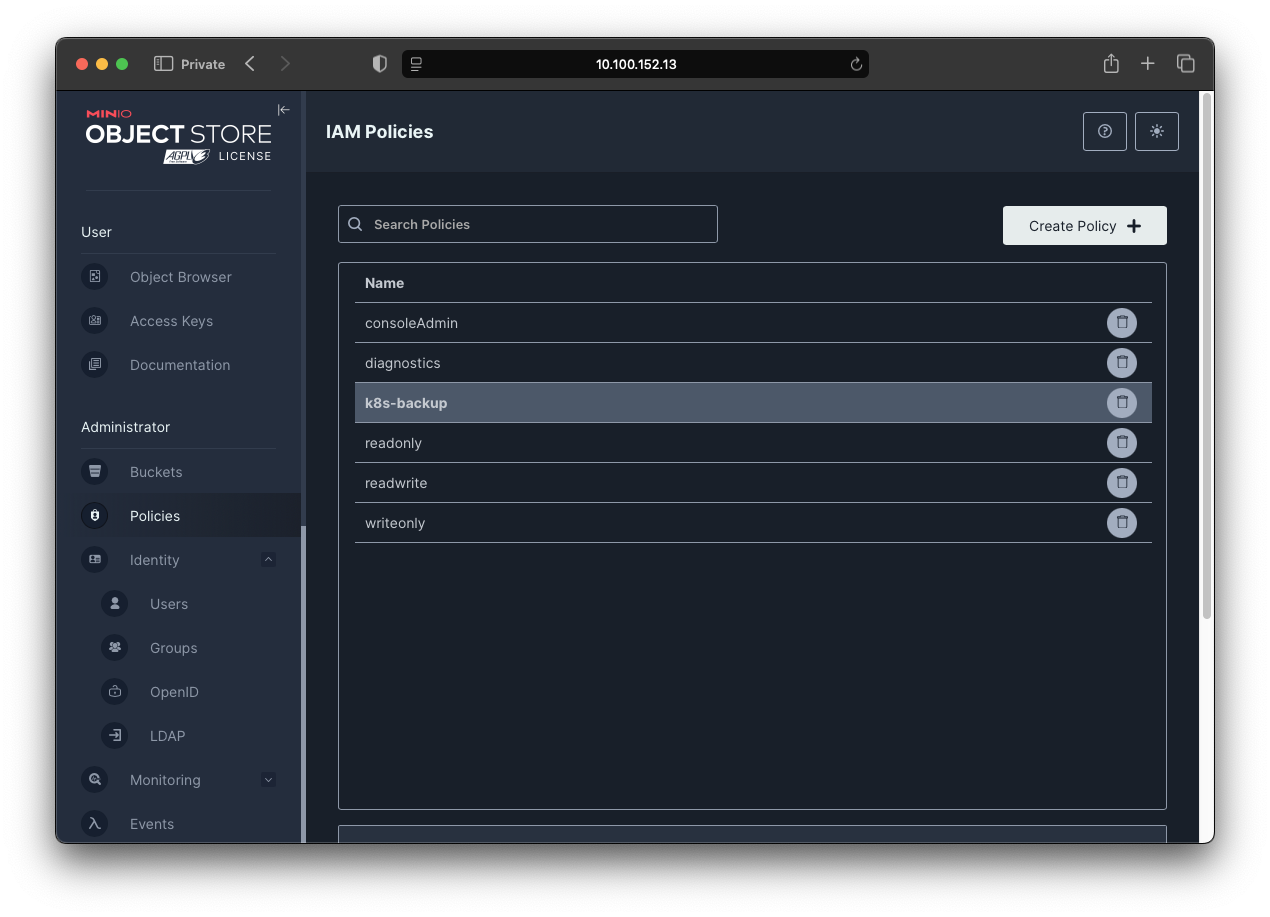The height and width of the screenshot is (917, 1270).
Task: Click the OpenID icon
Action: coord(114,691)
